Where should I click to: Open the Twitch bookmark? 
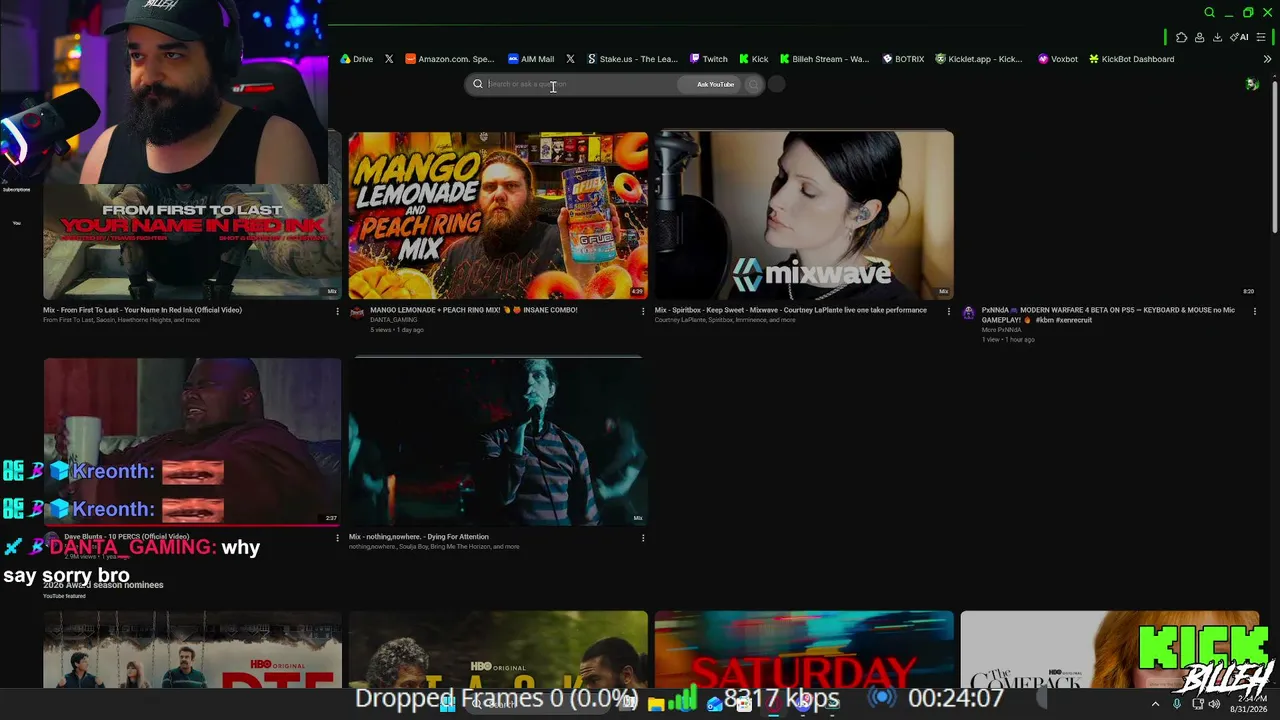[708, 59]
